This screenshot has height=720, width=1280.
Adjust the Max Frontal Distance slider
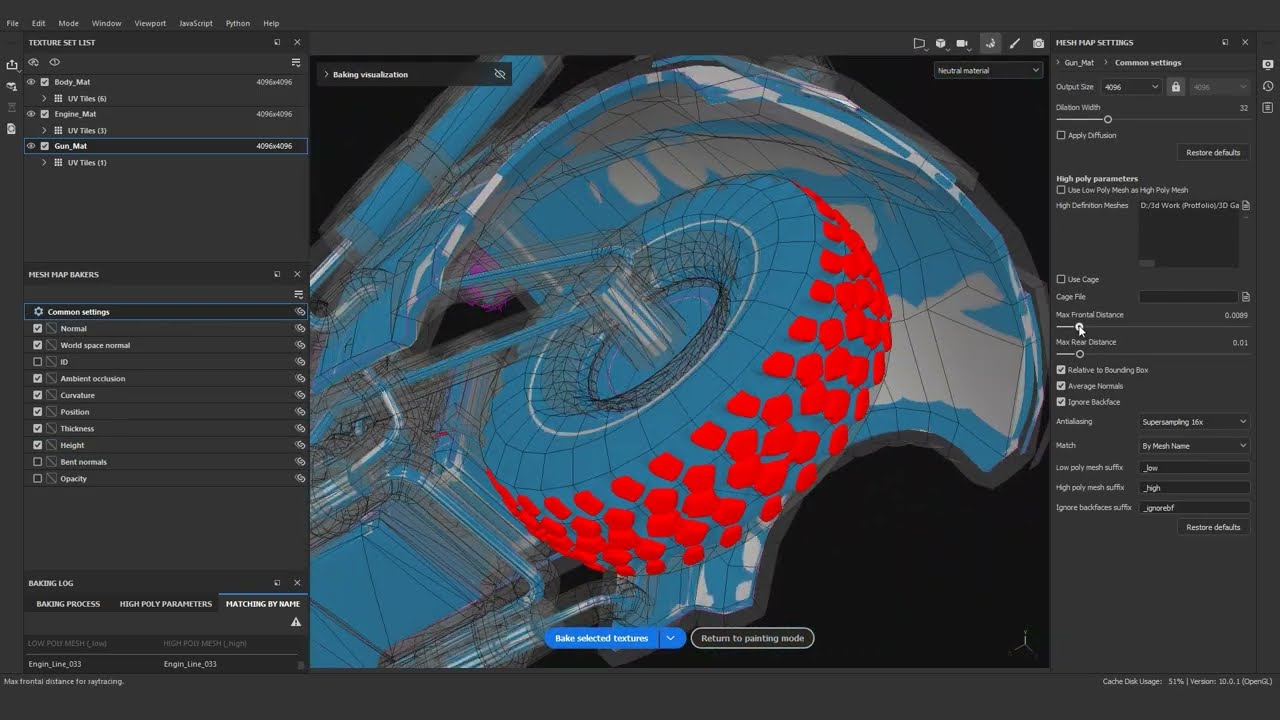1080,327
